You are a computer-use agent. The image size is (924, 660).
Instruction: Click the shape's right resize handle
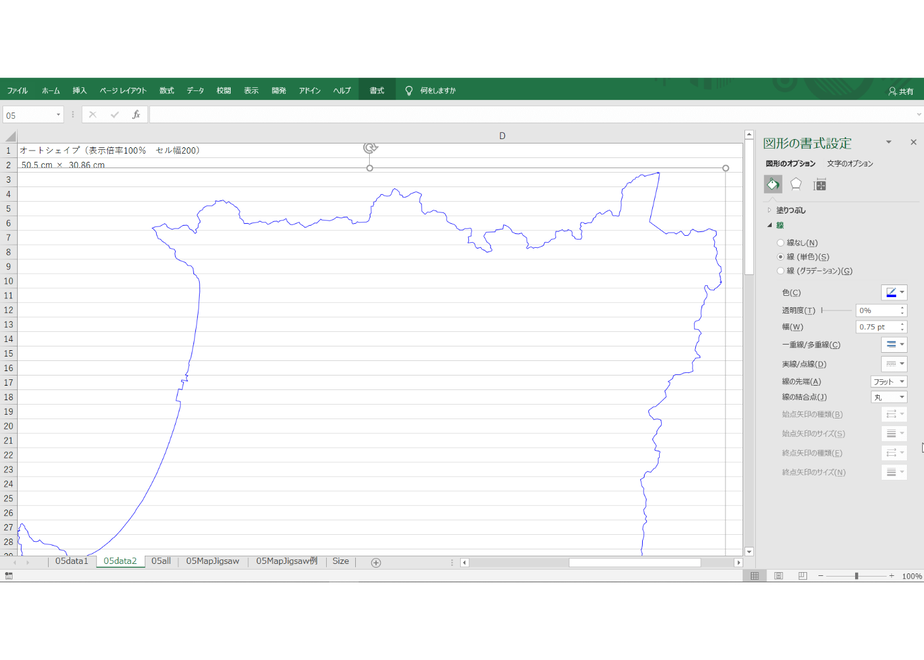(x=725, y=168)
